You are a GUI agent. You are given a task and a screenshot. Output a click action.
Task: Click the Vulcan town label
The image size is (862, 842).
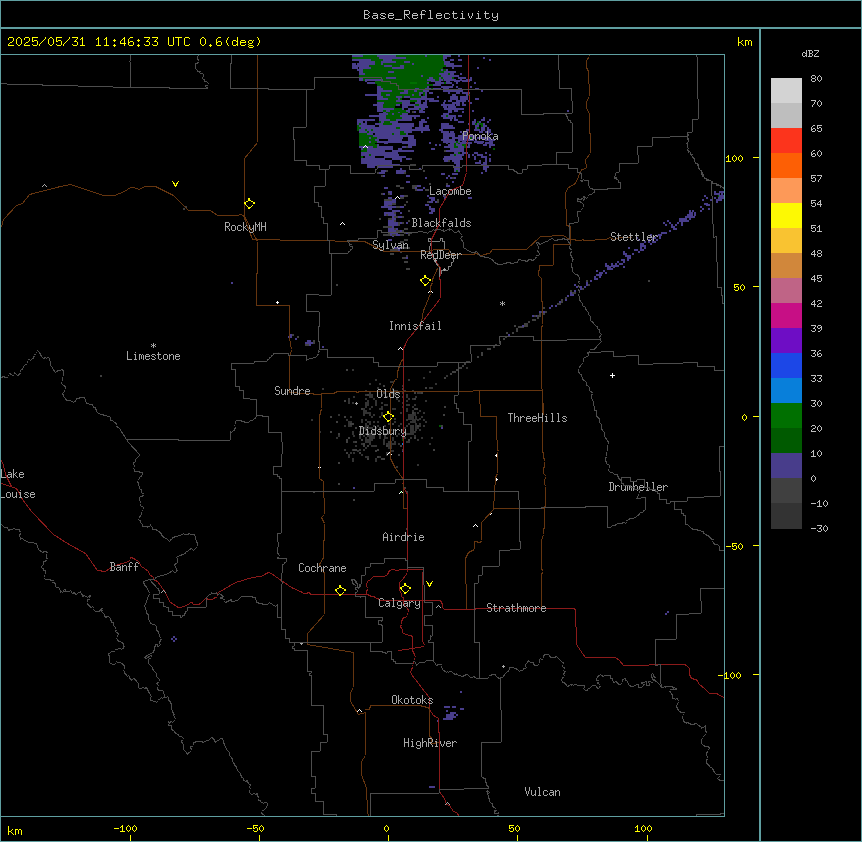542,792
